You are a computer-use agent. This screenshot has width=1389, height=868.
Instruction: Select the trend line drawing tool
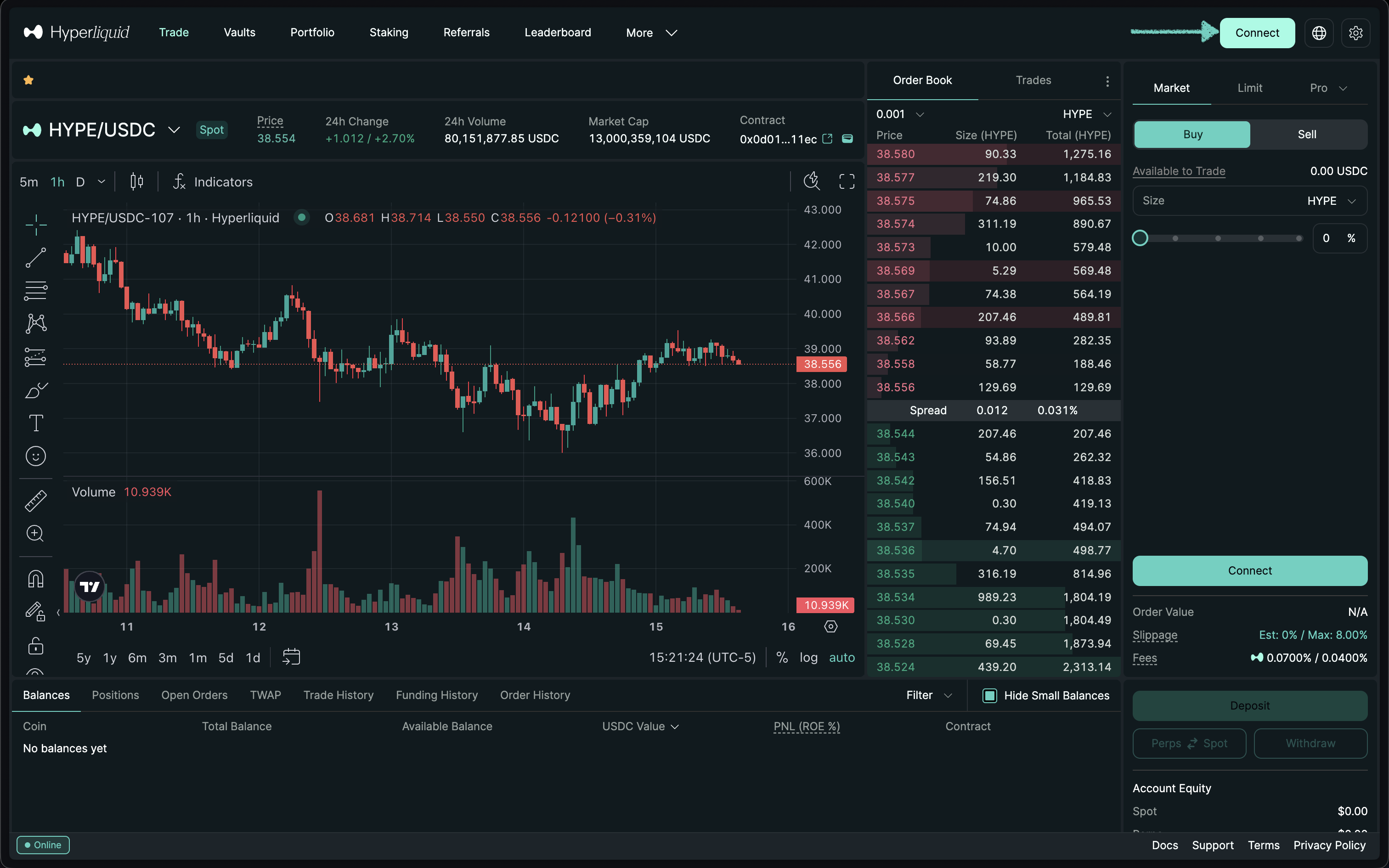[35, 257]
